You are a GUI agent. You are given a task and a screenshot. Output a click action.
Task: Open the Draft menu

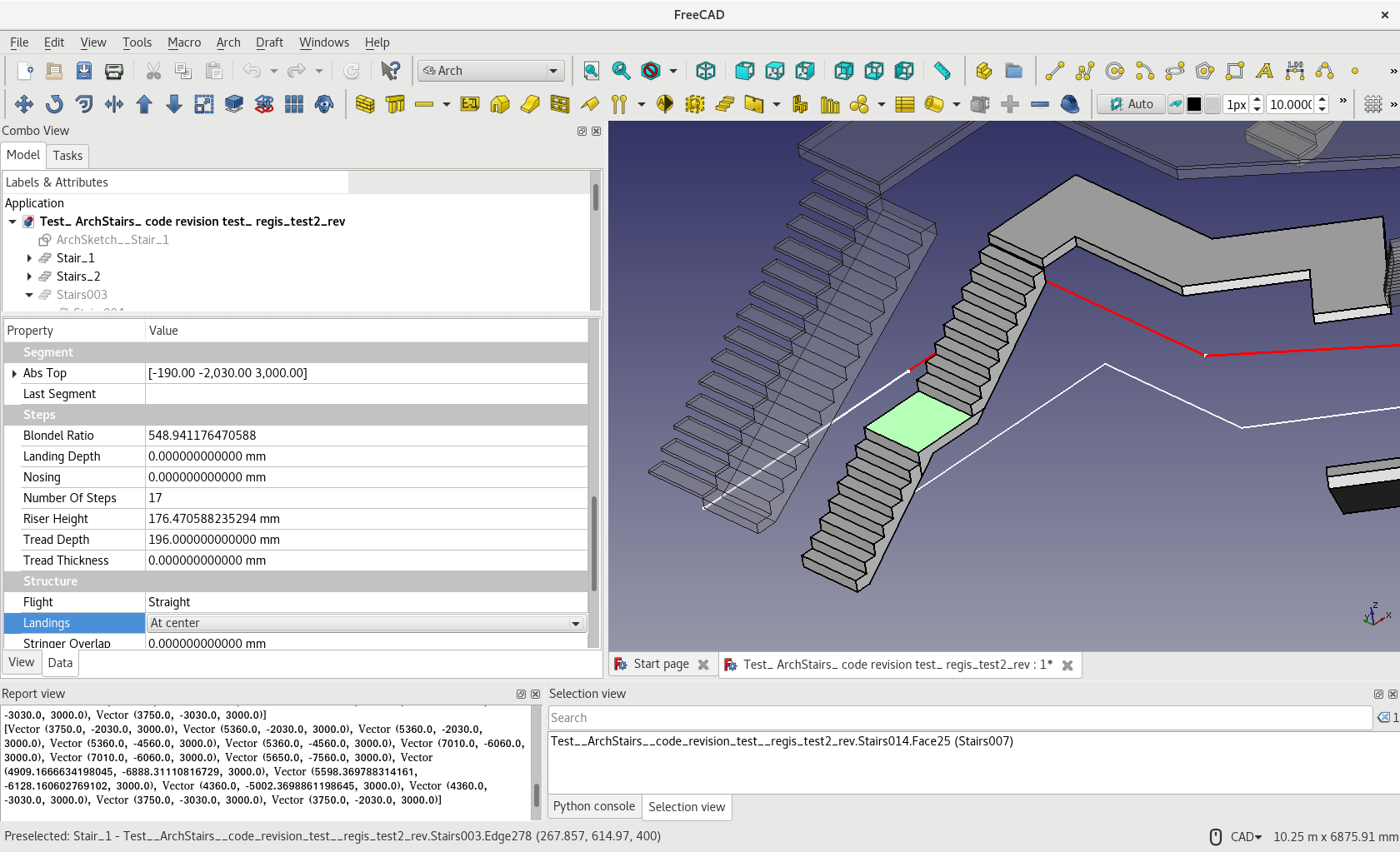tap(268, 42)
